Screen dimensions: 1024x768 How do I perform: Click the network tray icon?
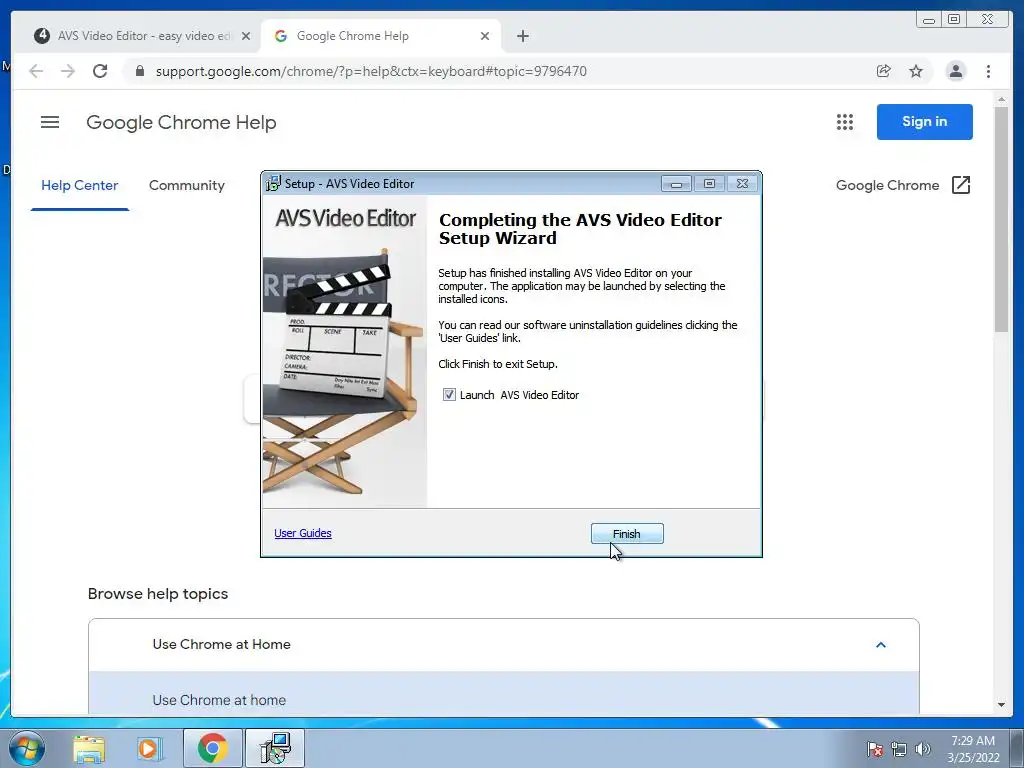click(899, 749)
